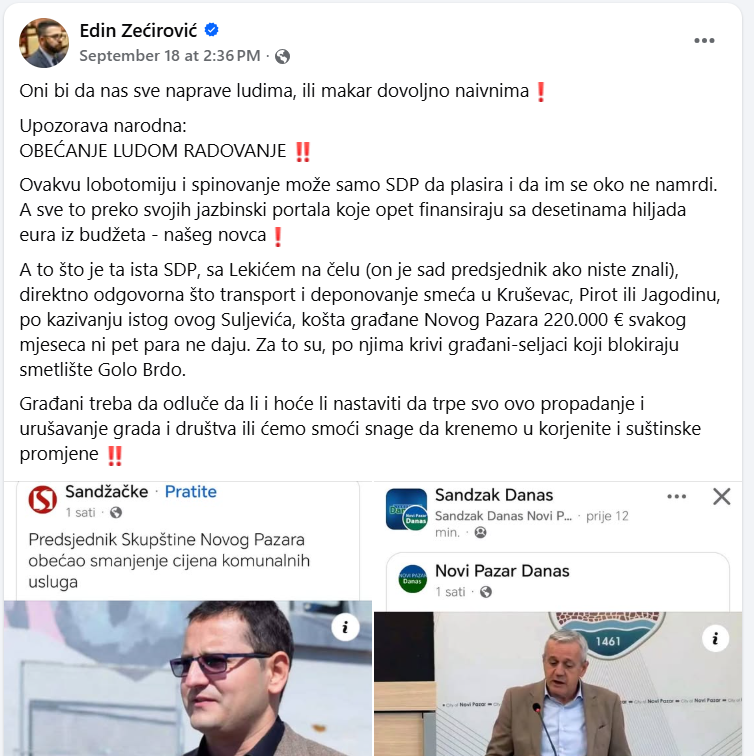Open Edin Zećirović profile picture
The width and height of the screenshot is (754, 756).
[x=44, y=43]
